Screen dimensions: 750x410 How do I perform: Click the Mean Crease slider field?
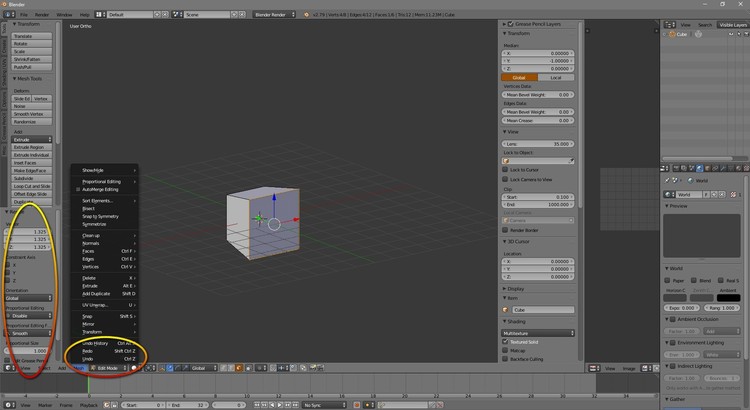point(538,121)
